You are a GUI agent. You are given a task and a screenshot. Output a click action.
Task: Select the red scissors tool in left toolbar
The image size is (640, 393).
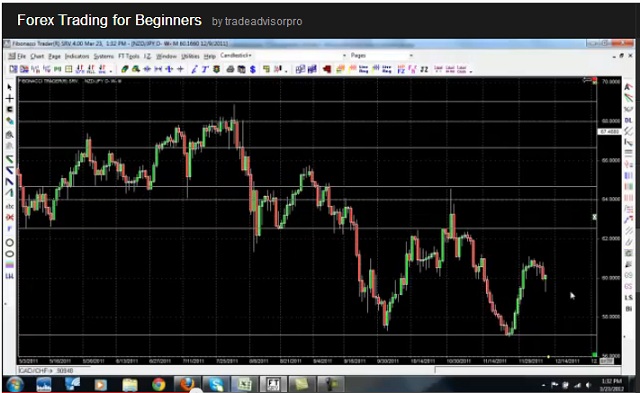[9, 217]
